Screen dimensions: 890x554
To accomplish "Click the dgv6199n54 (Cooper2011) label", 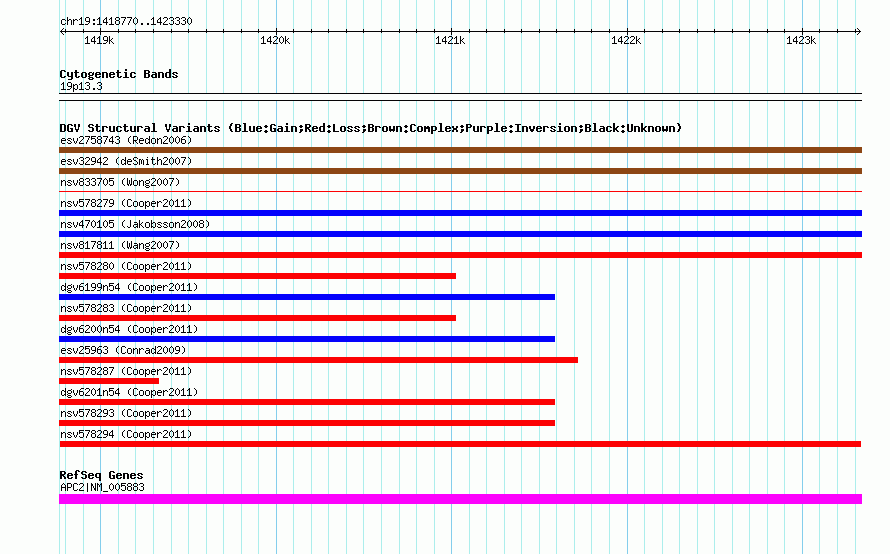I will 129,287.
